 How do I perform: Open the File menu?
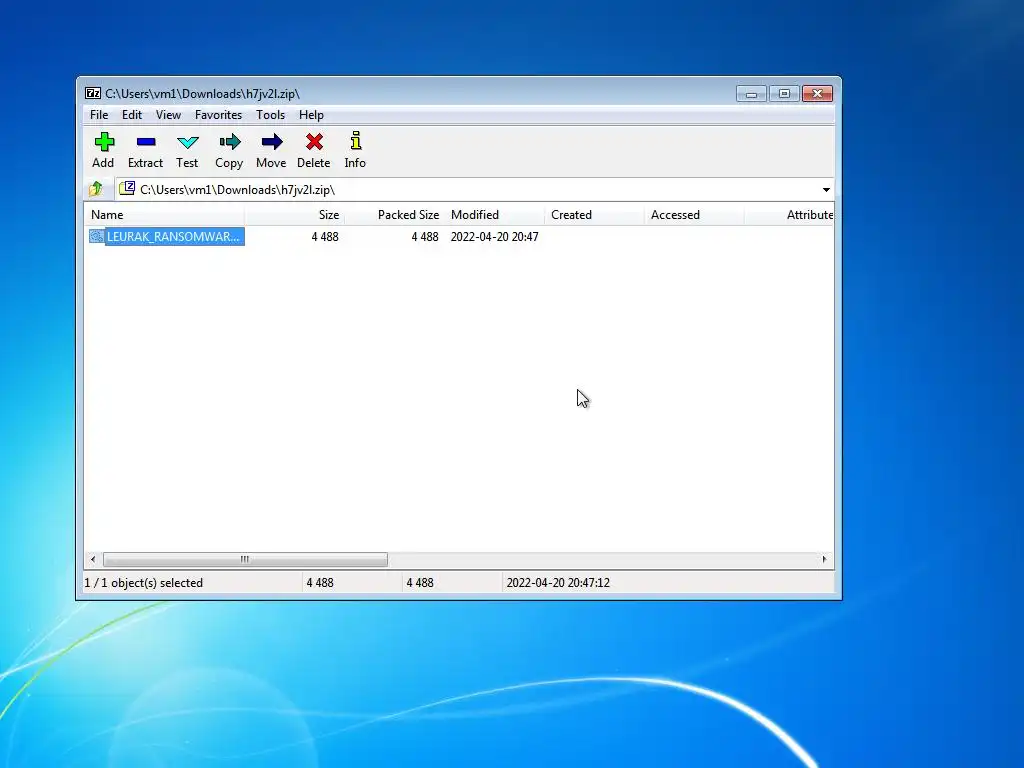click(x=99, y=115)
